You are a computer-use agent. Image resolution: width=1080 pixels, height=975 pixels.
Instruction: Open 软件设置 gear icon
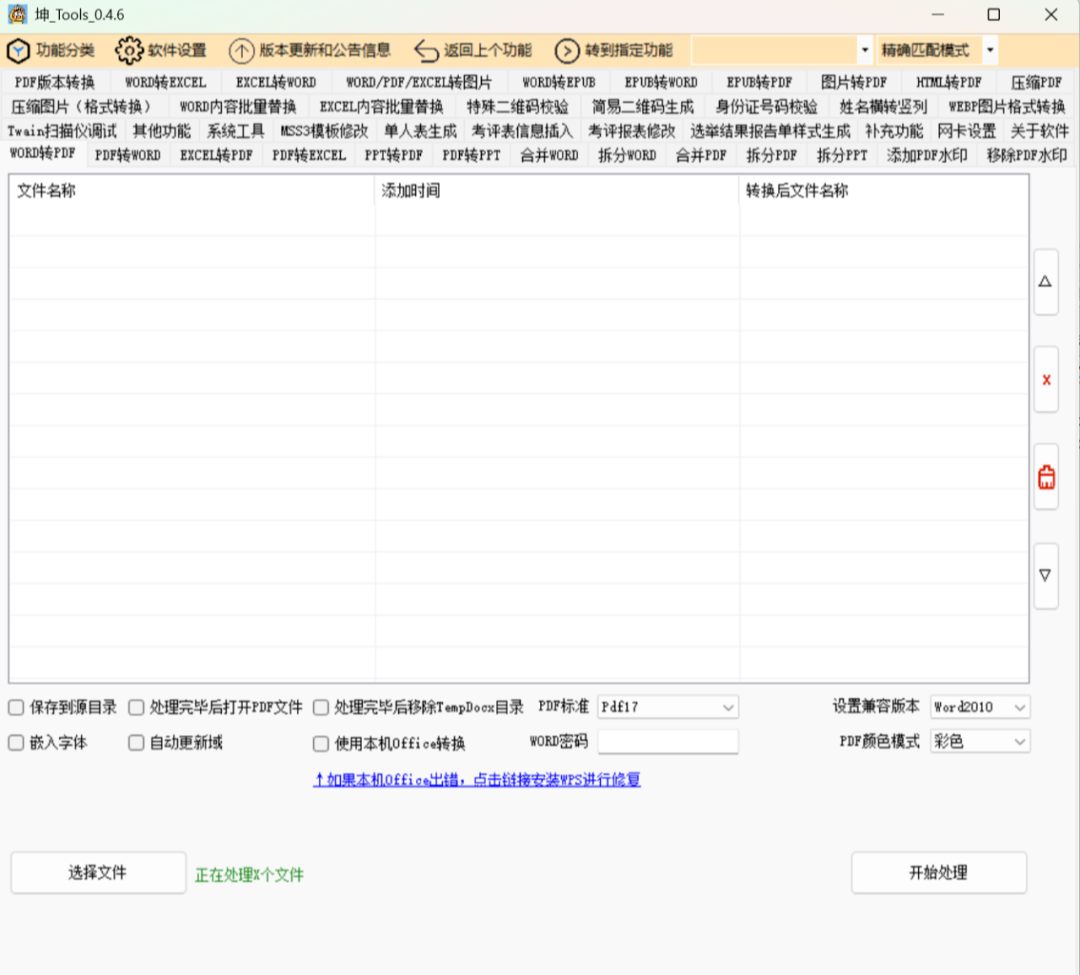(x=129, y=50)
